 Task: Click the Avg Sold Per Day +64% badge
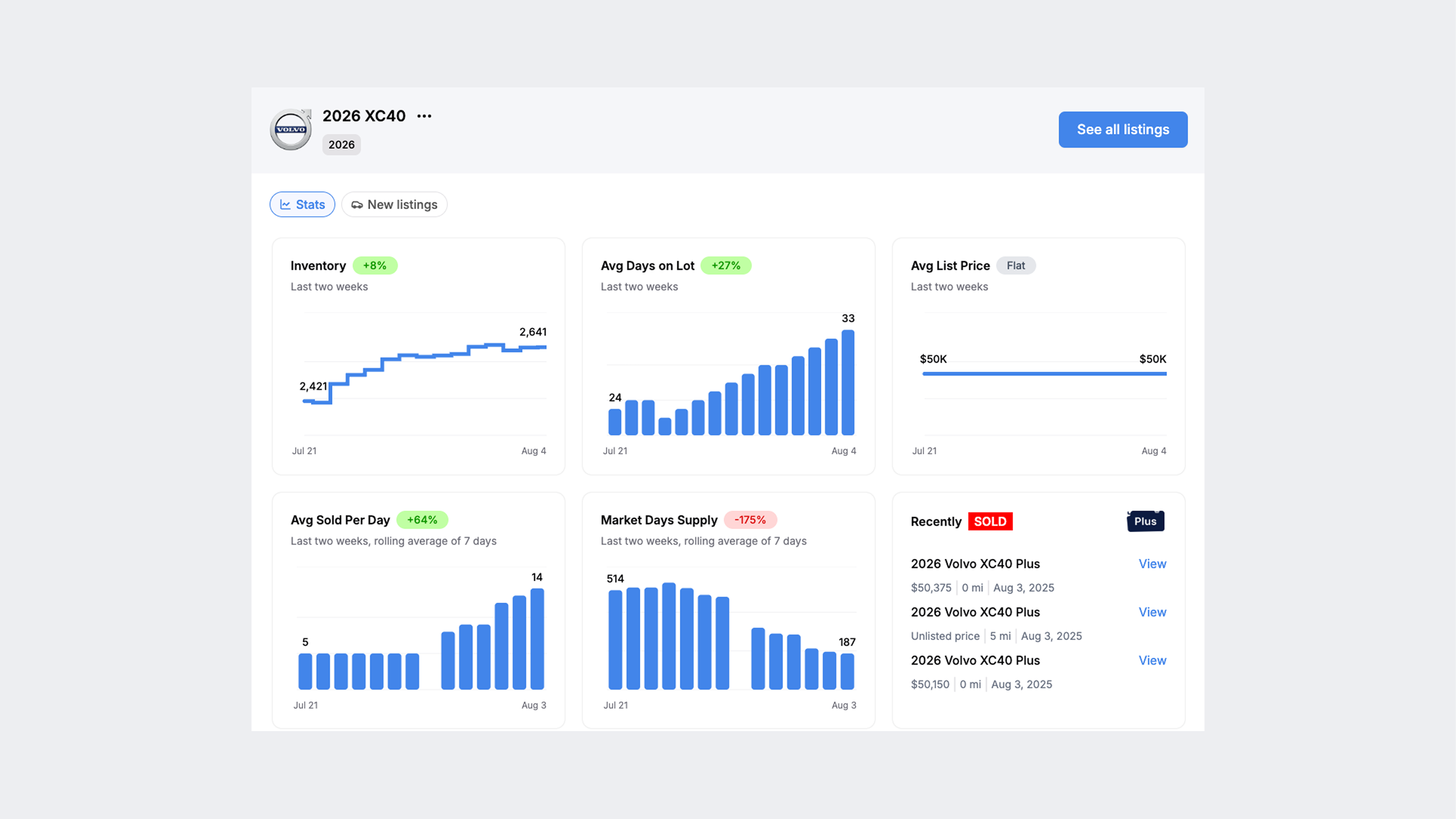422,520
